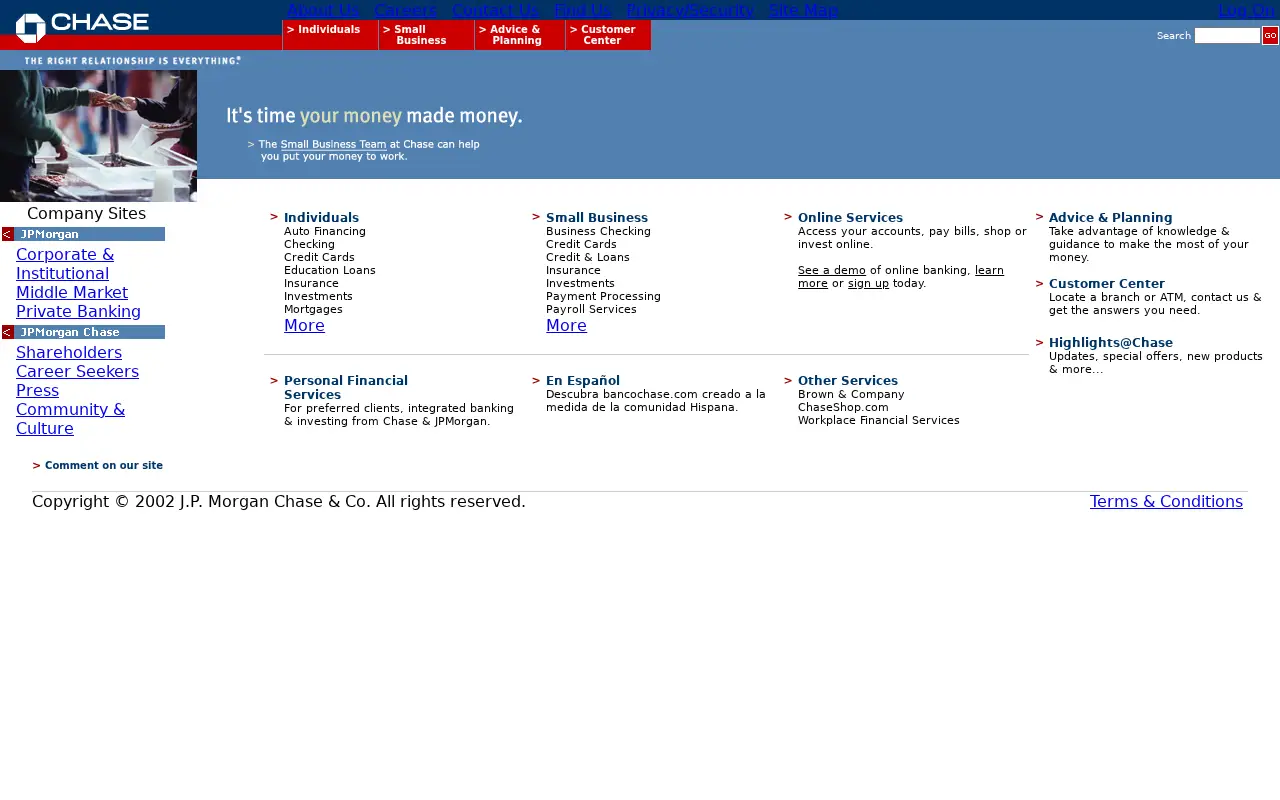Click Checking under Individuals
Screen dimensions: 1280x800
tap(309, 245)
